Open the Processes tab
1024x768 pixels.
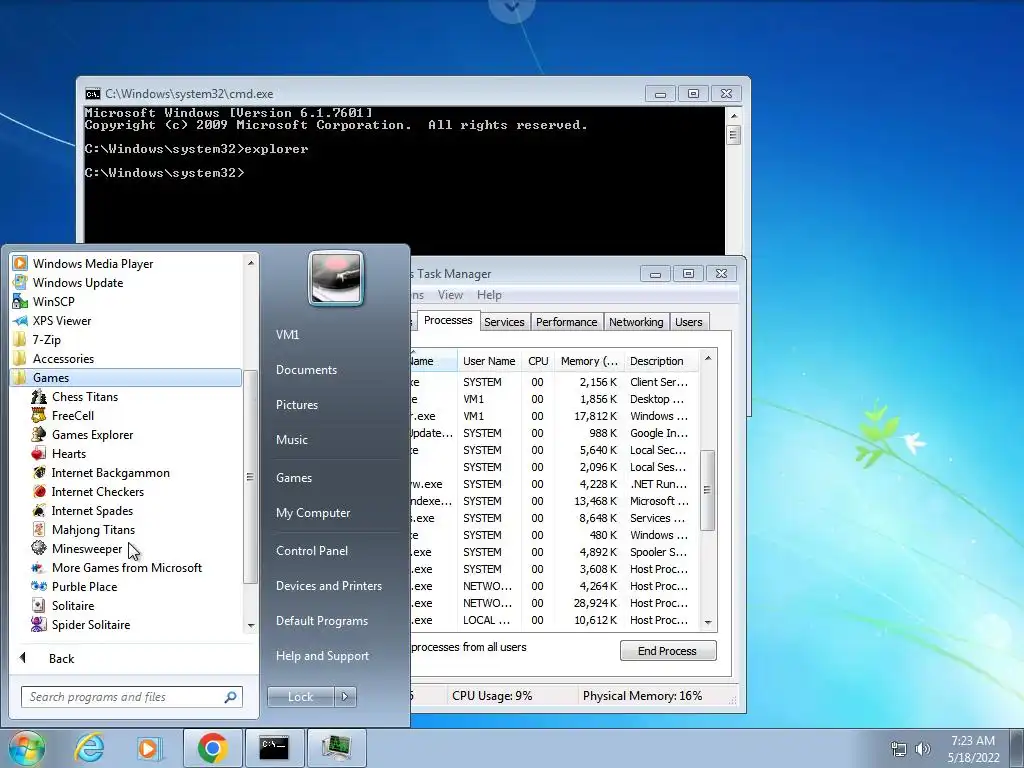(x=448, y=321)
